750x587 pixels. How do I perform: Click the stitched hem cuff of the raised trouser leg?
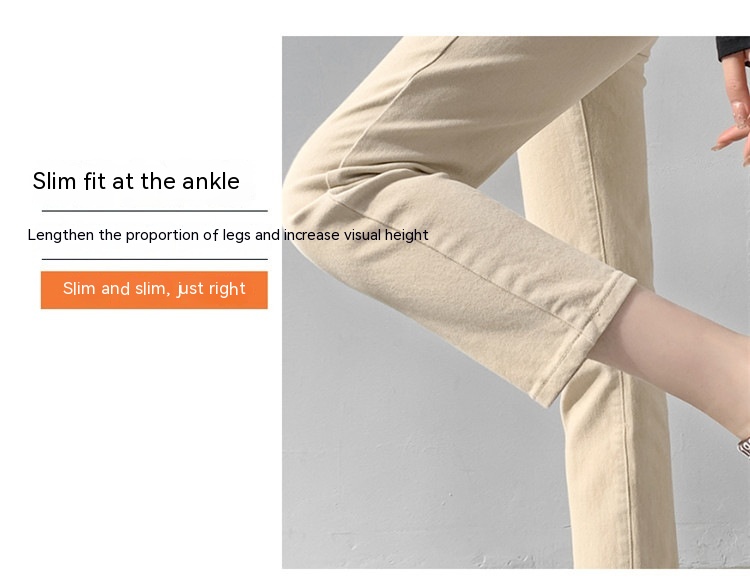point(586,337)
